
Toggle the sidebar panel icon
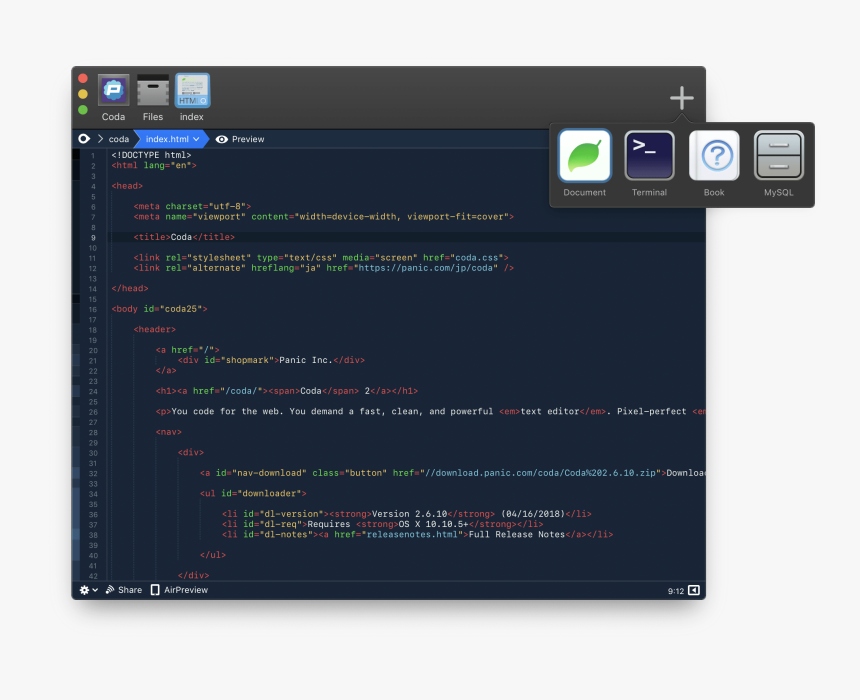(694, 590)
